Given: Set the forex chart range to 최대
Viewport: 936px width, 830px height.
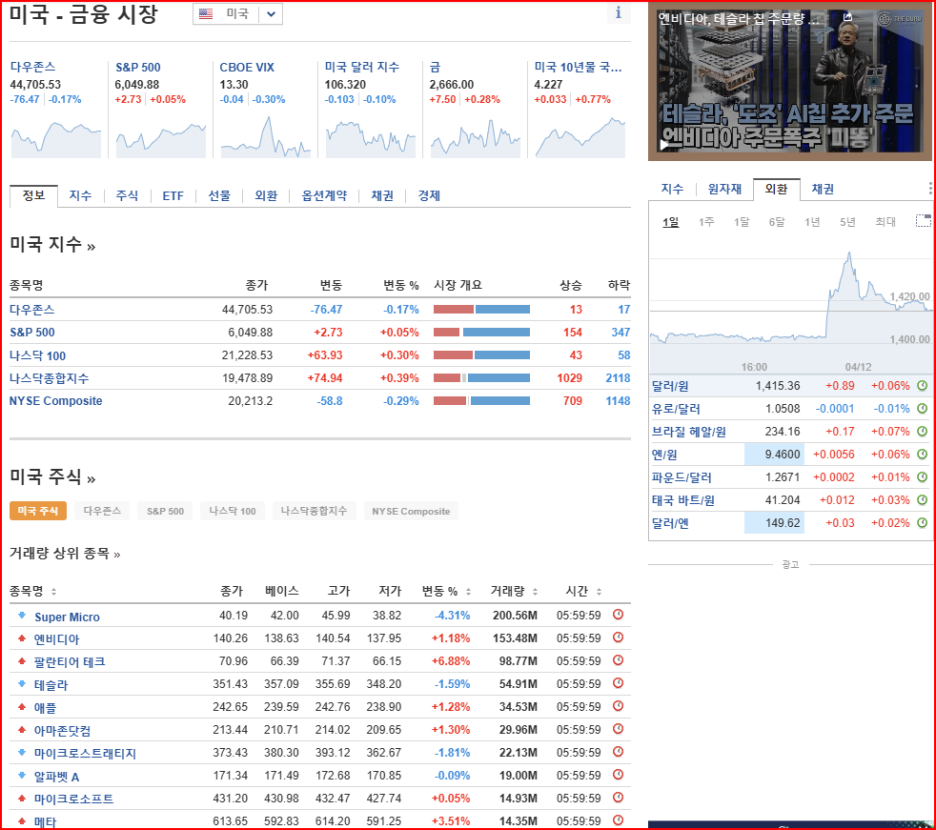Looking at the screenshot, I should click(885, 222).
